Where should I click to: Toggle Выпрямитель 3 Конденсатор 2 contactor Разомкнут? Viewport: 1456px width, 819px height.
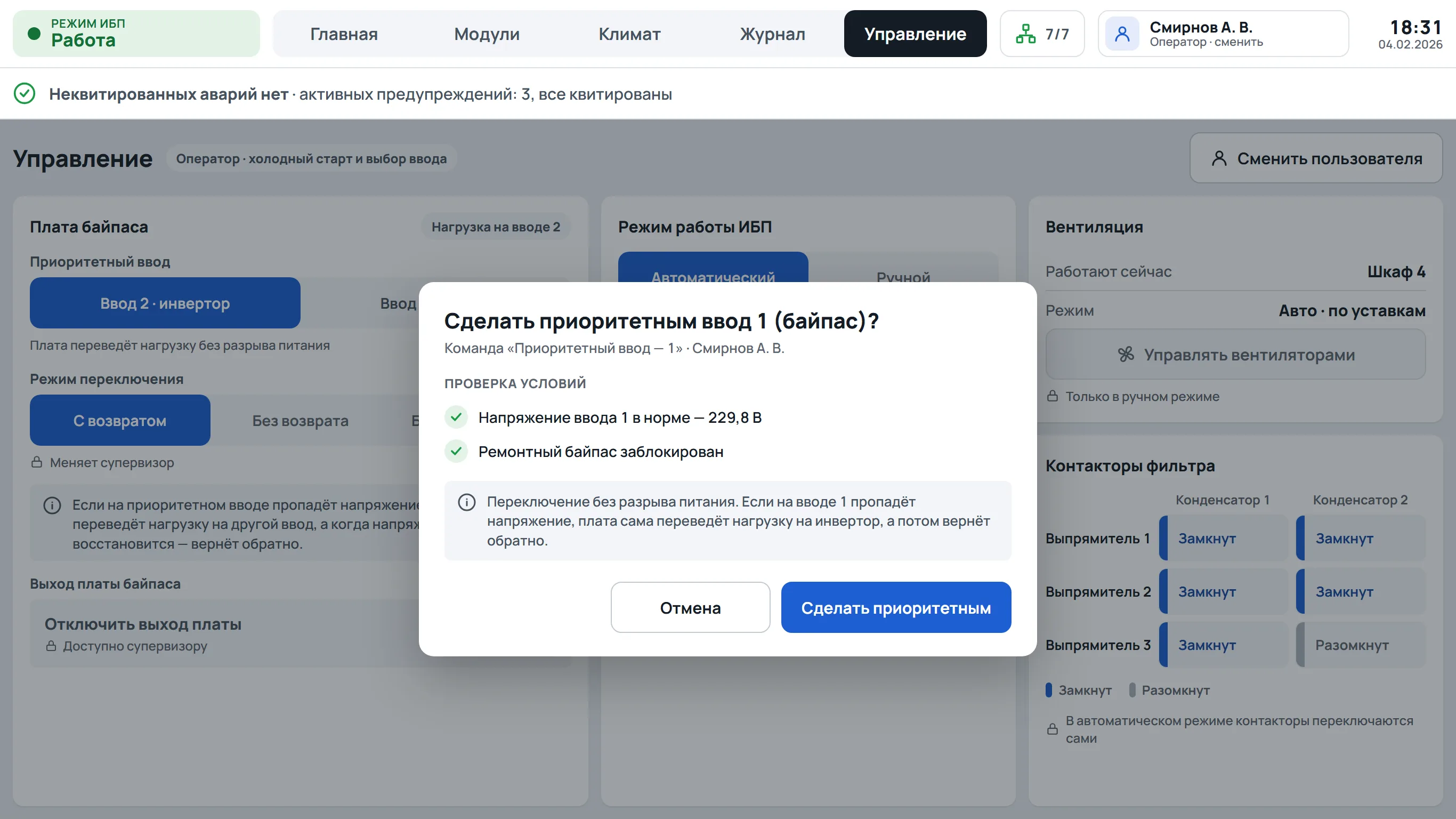(1361, 645)
